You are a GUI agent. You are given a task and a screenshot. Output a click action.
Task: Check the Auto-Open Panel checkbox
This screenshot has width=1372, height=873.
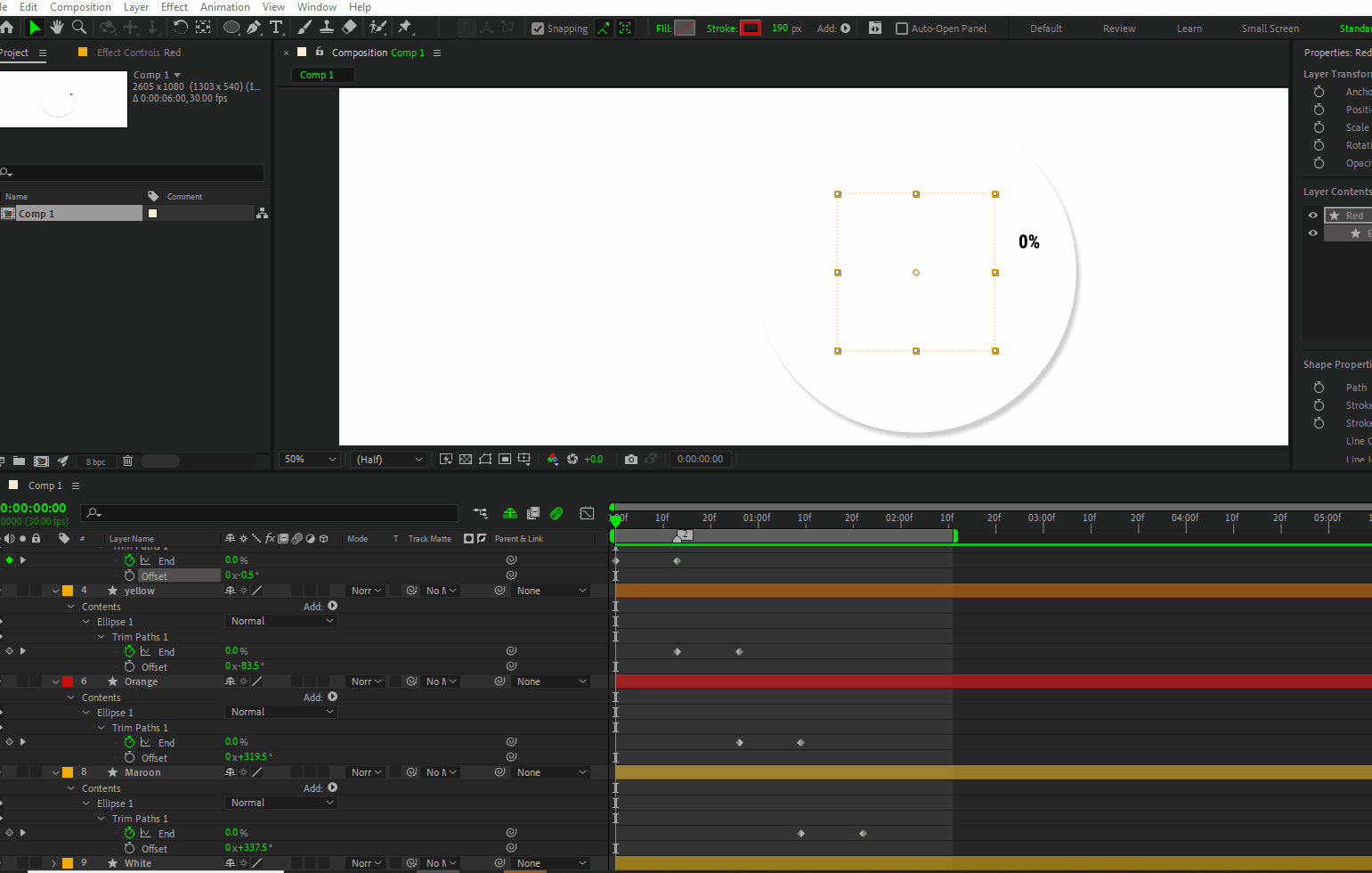click(902, 29)
